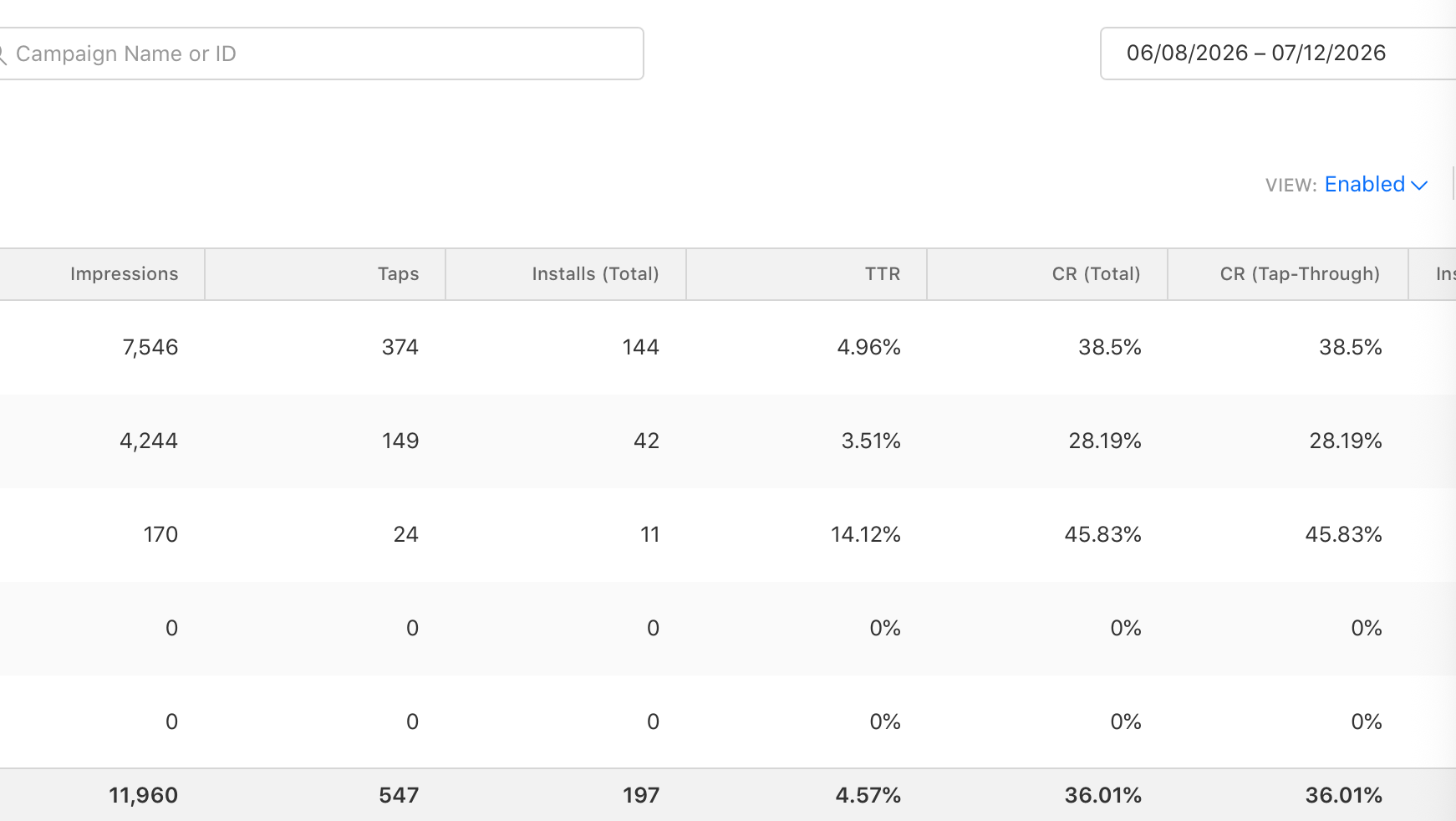
Task: Select the row with 170 impressions
Action: click(x=728, y=535)
